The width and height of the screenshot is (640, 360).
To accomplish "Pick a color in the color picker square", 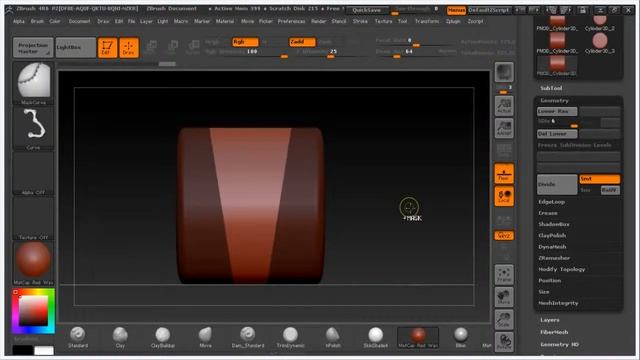I will (x=33, y=311).
